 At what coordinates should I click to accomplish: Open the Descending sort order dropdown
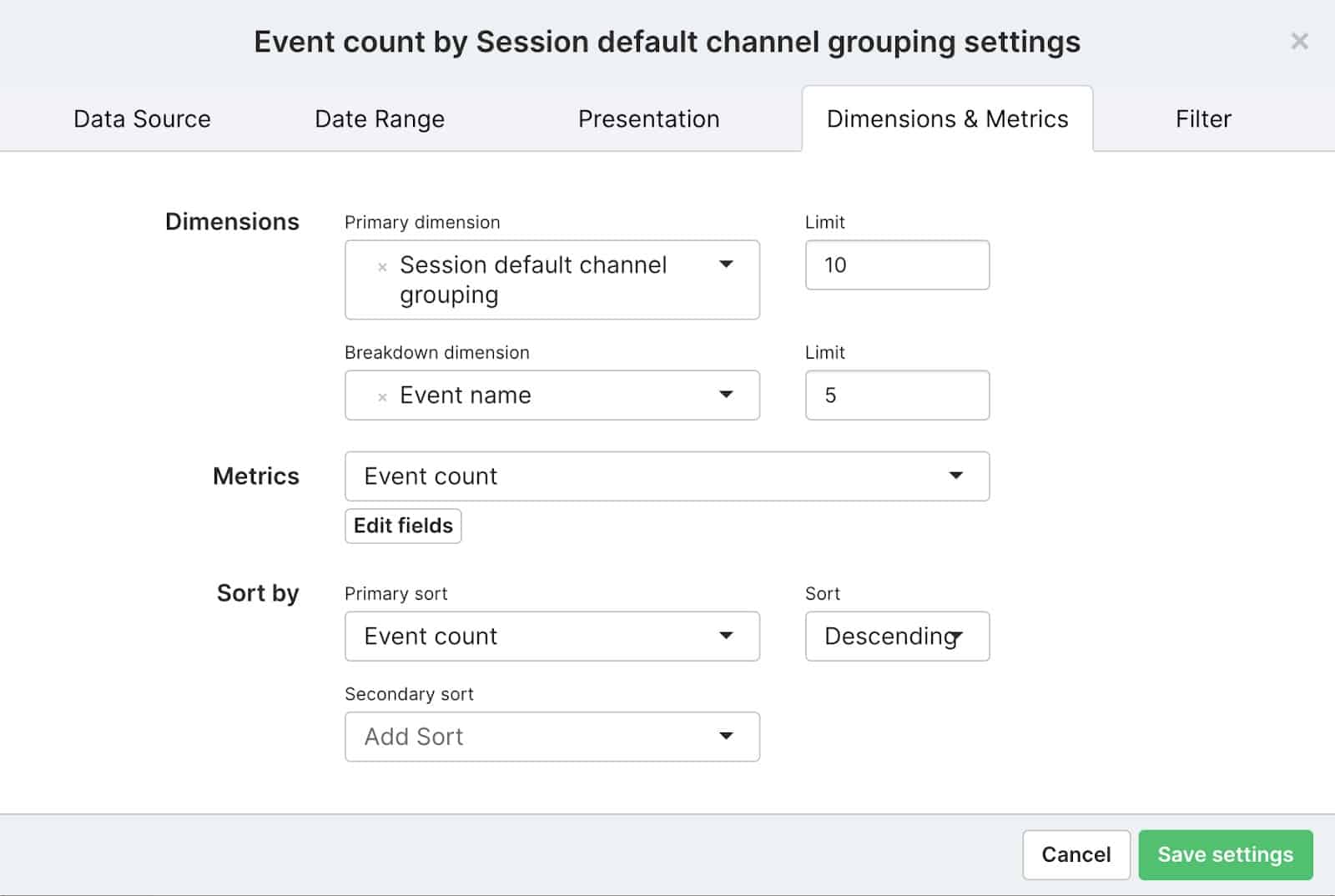897,637
